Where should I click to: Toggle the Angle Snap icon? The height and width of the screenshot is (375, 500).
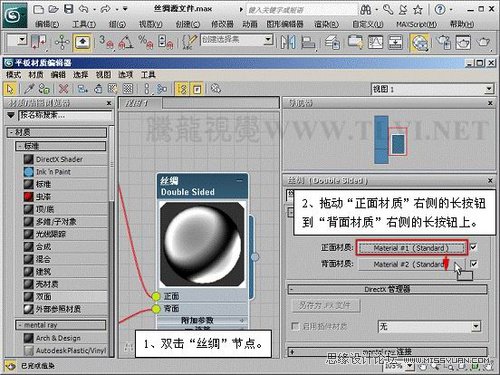click(x=126, y=42)
